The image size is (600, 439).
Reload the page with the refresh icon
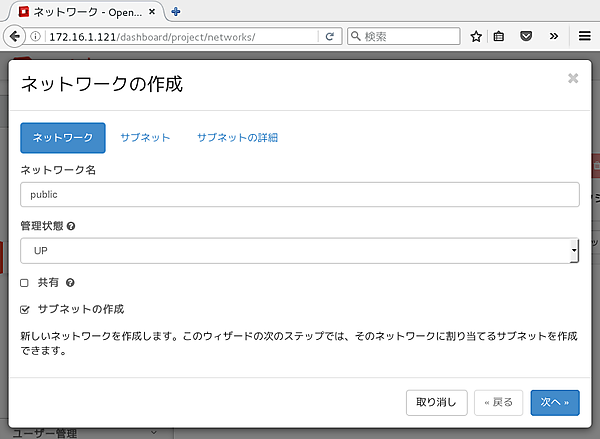(329, 36)
